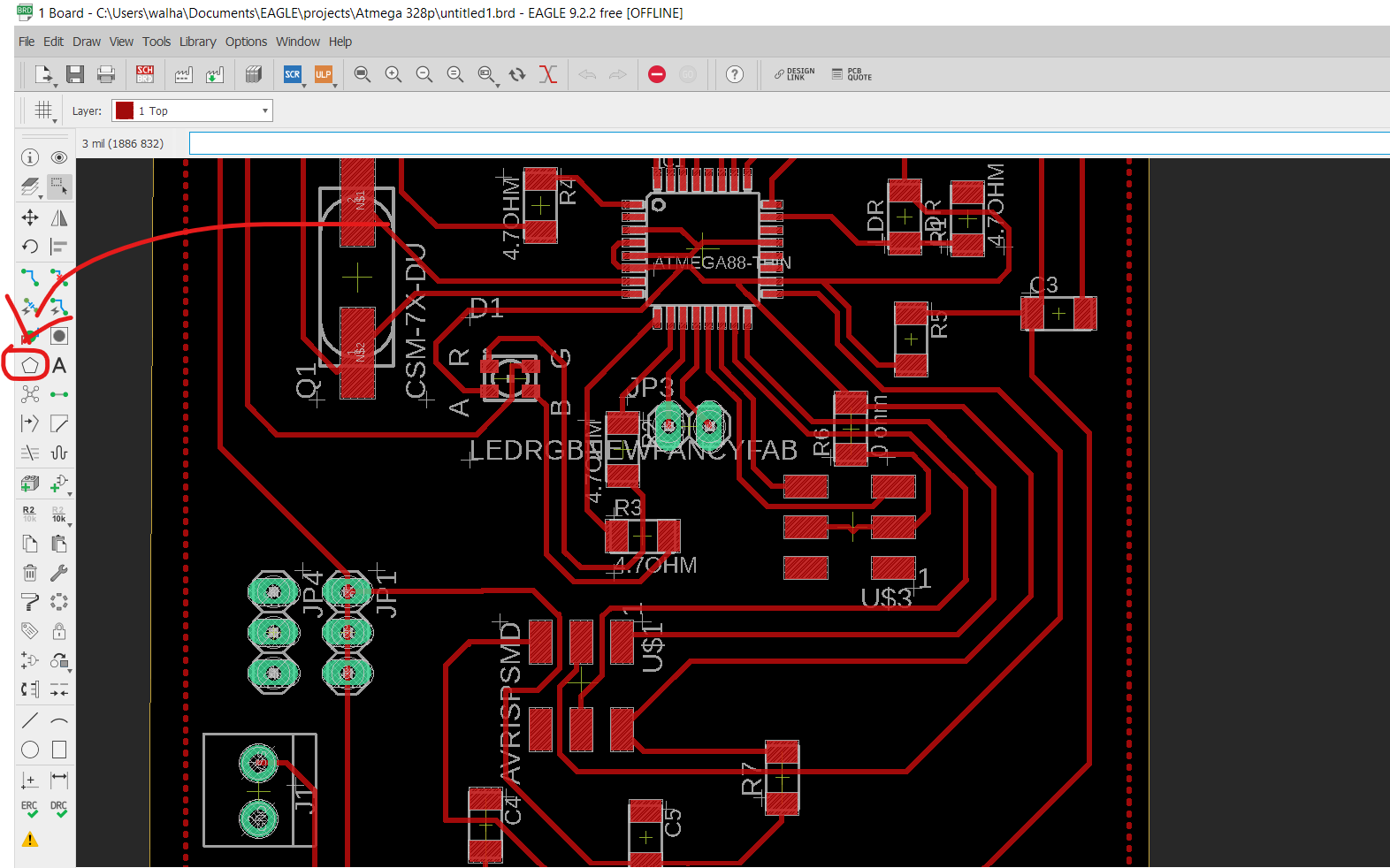
Task: Click the red layer color swatch
Action: click(x=125, y=110)
